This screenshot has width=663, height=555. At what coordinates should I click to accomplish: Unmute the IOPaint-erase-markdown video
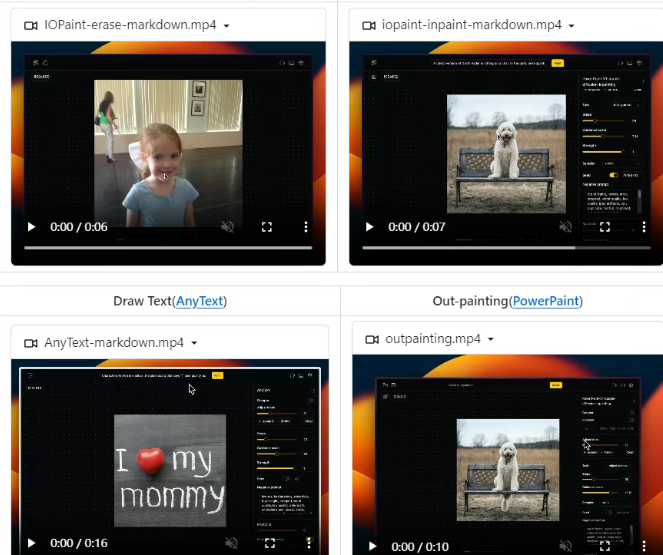coord(228,227)
